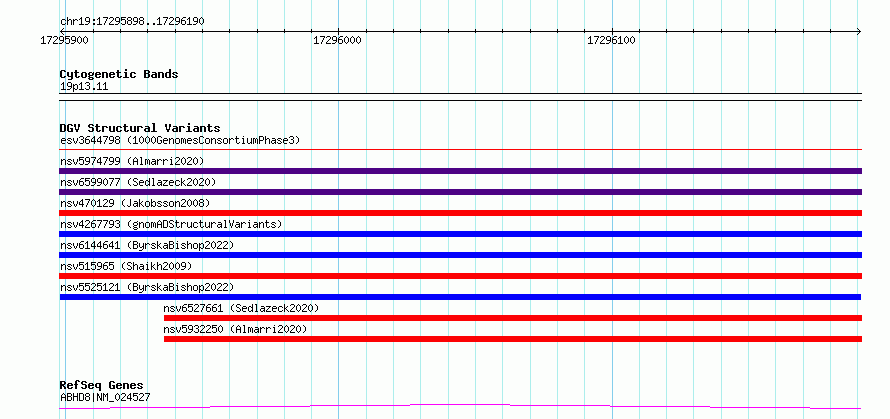The height and width of the screenshot is (419, 890).
Task: Open nsv6527661 (Sedlazeck2020) label
Action: pyautogui.click(x=242, y=308)
